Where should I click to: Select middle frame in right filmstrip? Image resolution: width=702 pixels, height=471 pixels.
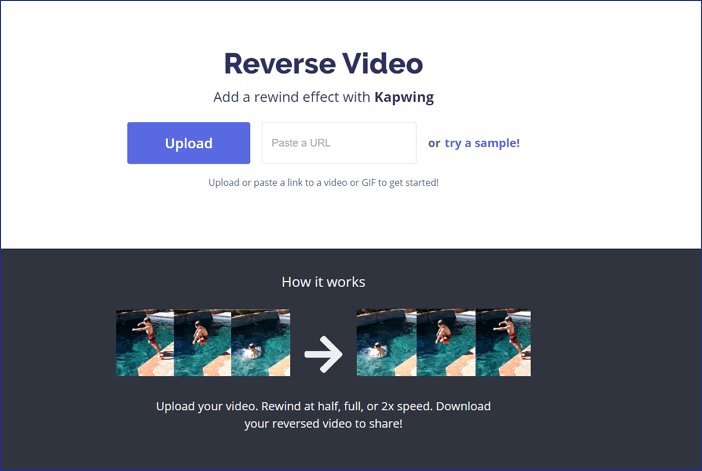[x=444, y=343]
